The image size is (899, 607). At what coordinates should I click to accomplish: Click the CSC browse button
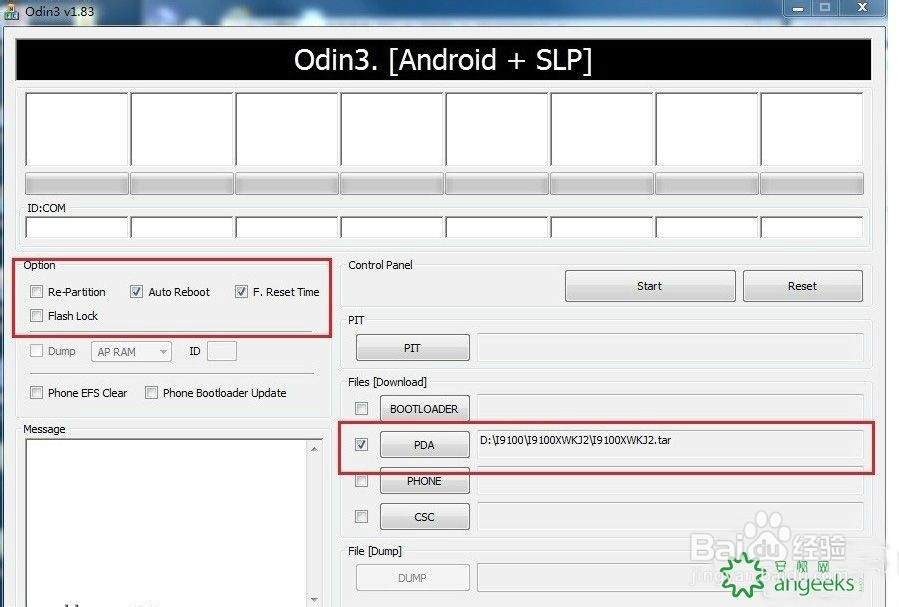click(425, 516)
